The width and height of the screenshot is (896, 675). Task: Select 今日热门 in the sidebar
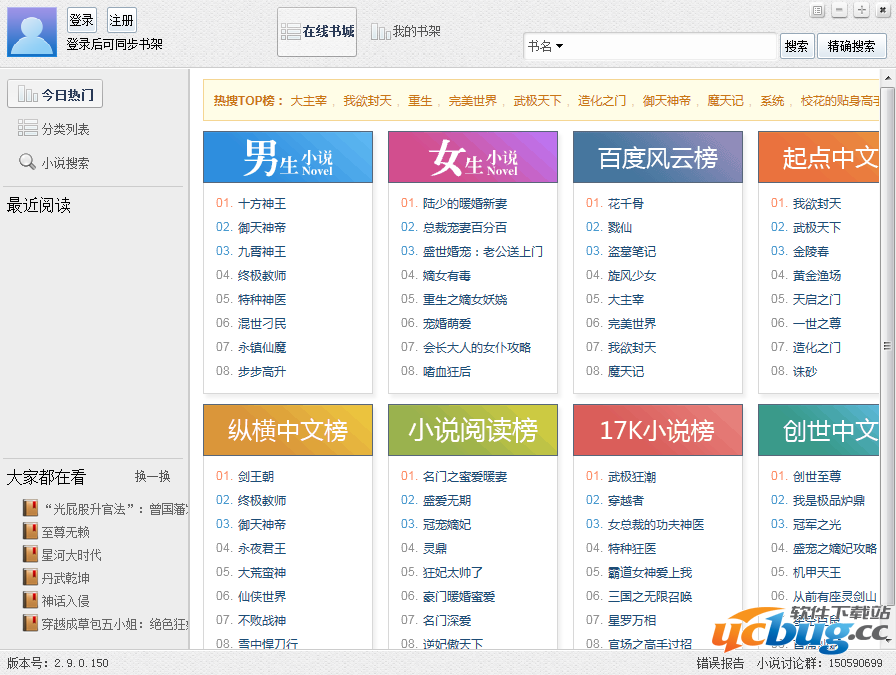[55, 95]
